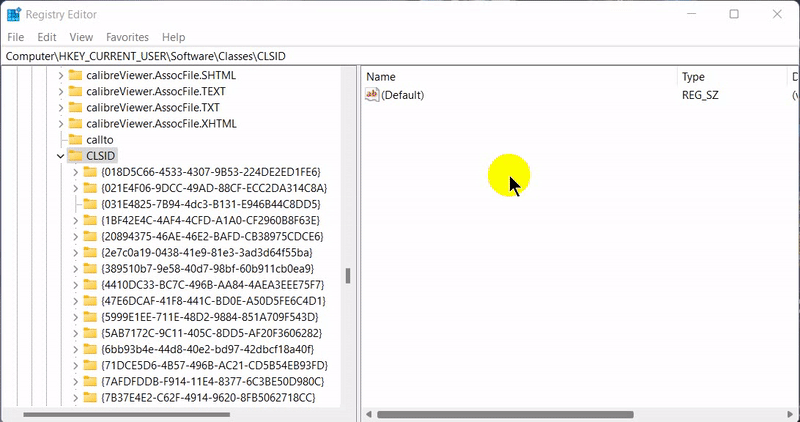Maximize the Registry Editor window
The image size is (800, 422).
pos(734,14)
